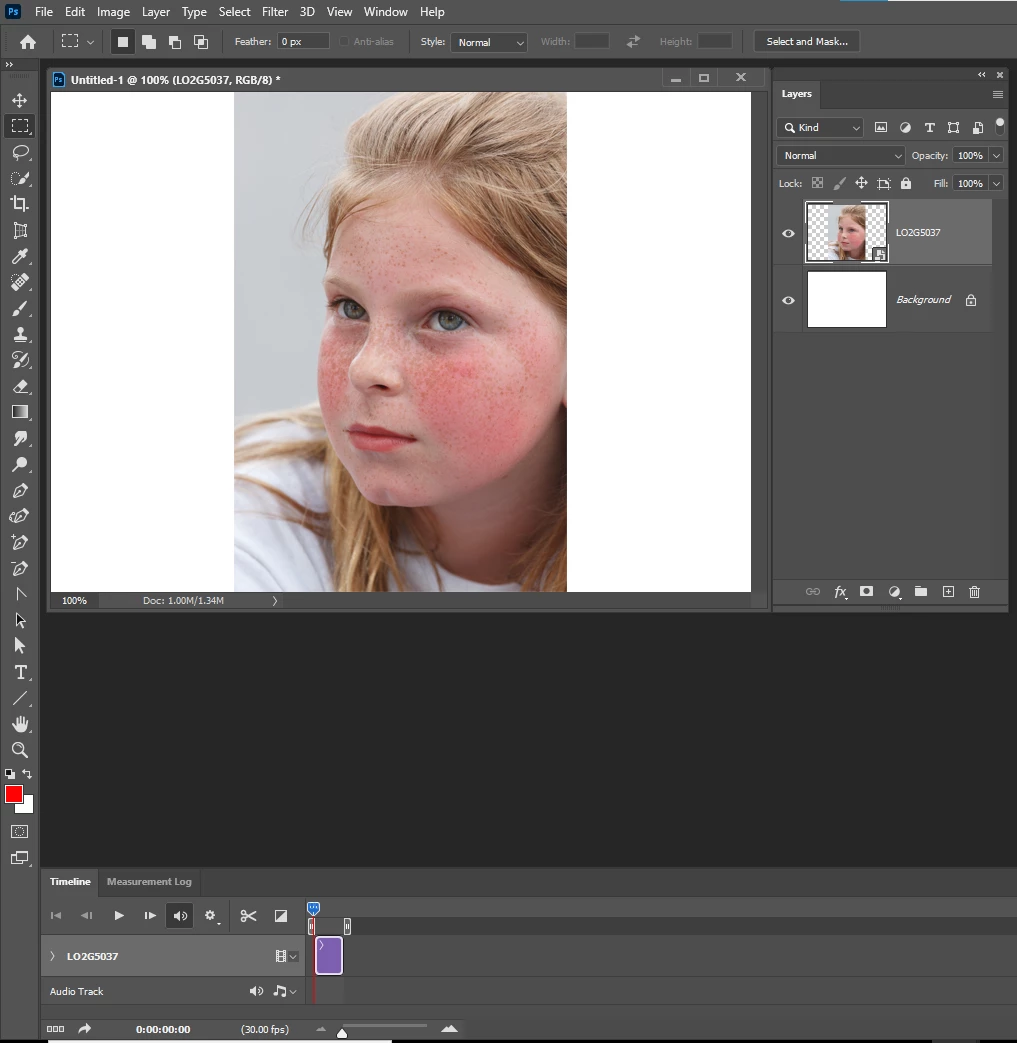This screenshot has width=1017, height=1043.
Task: Open the Fill slider dropdown
Action: point(996,183)
